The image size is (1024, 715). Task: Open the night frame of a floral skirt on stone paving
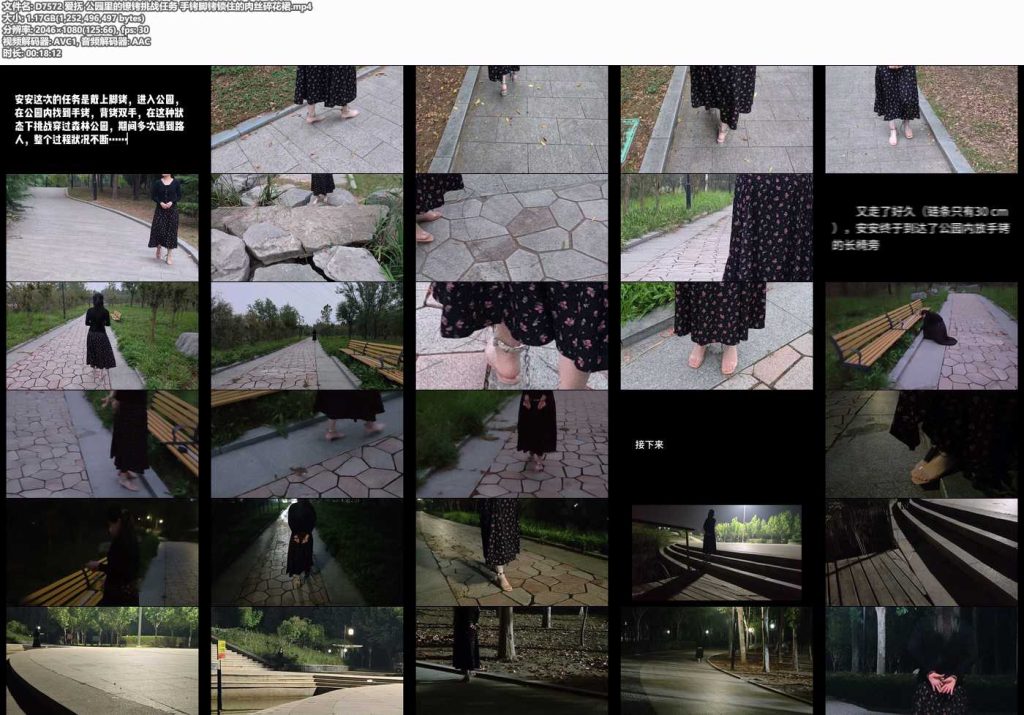[x=511, y=552]
